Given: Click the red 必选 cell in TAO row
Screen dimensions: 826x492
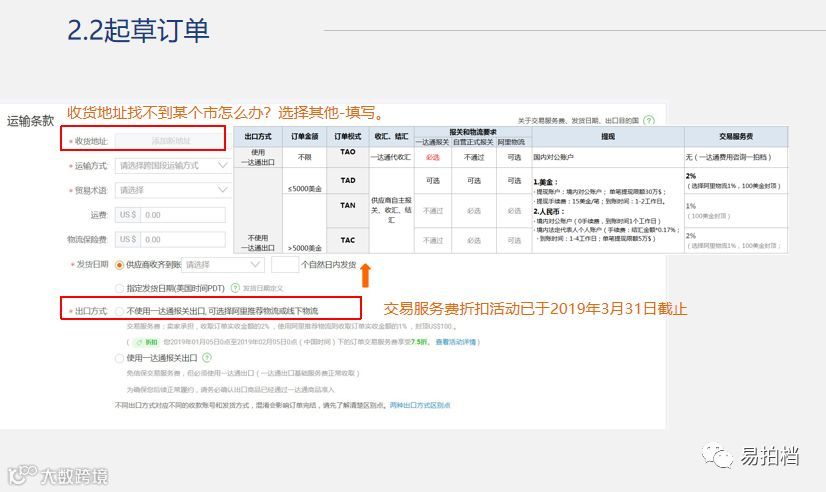Looking at the screenshot, I should (432, 157).
